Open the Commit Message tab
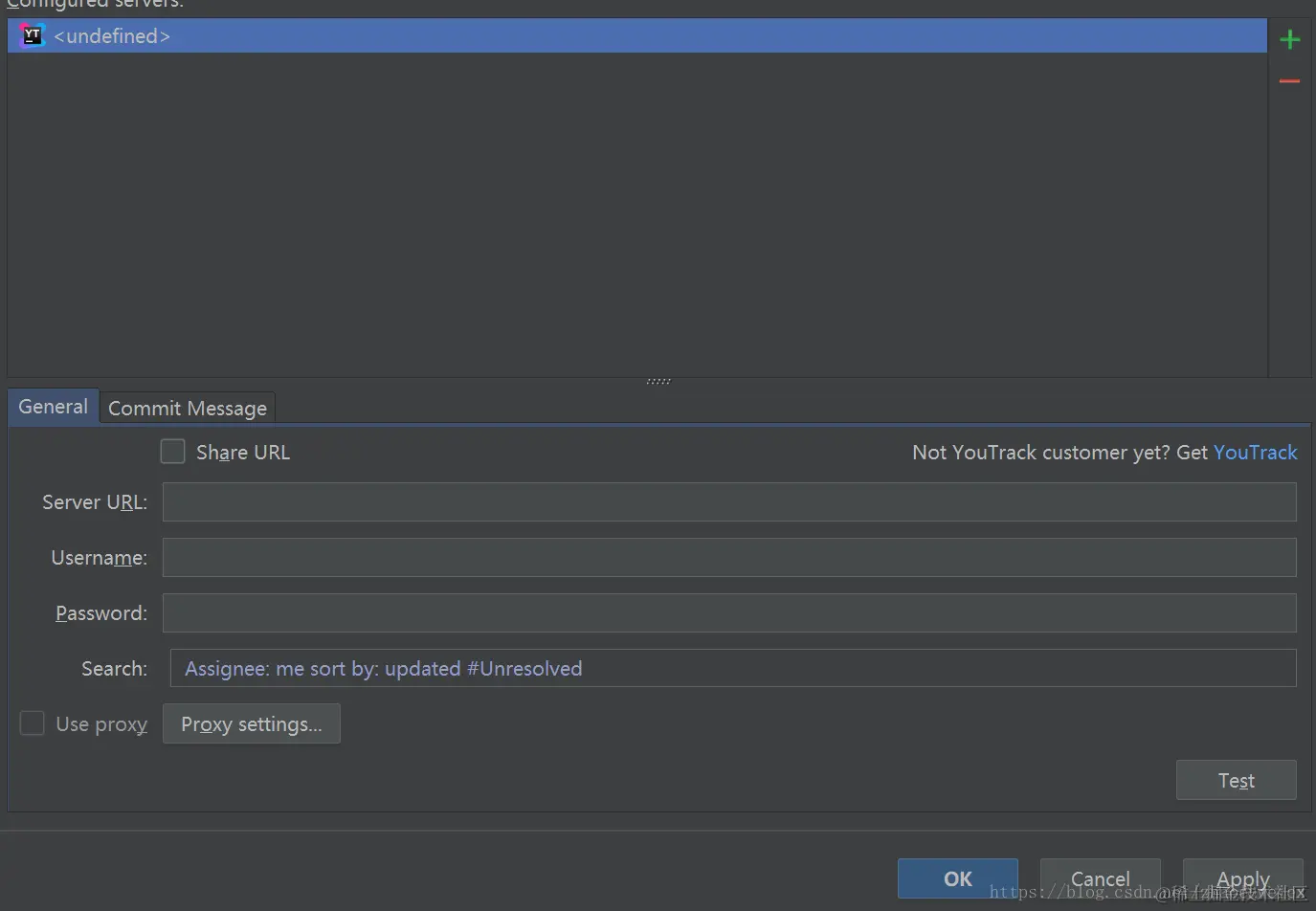The height and width of the screenshot is (911, 1316). pos(188,409)
